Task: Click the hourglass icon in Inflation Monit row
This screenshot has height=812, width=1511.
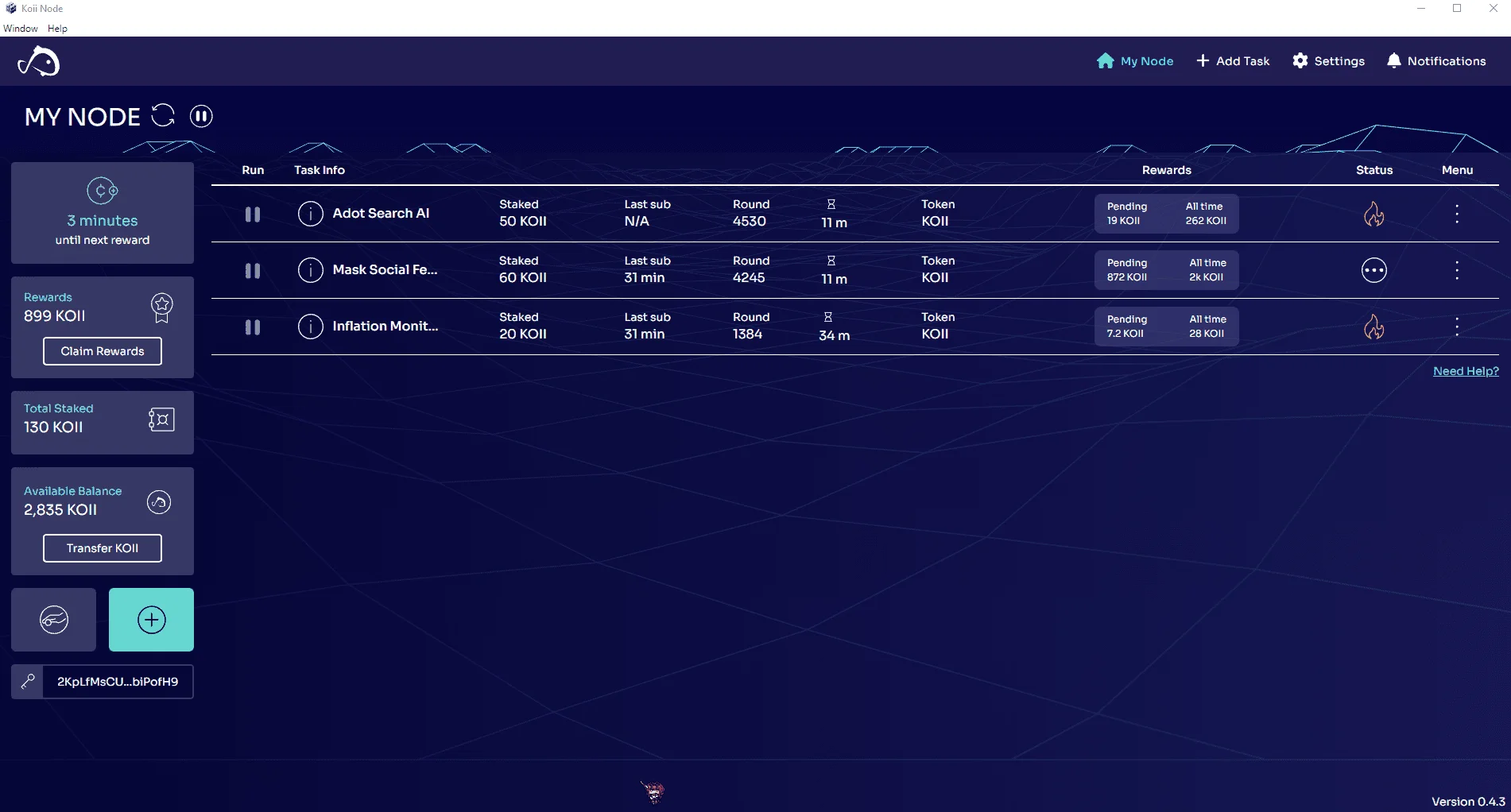Action: pos(828,318)
